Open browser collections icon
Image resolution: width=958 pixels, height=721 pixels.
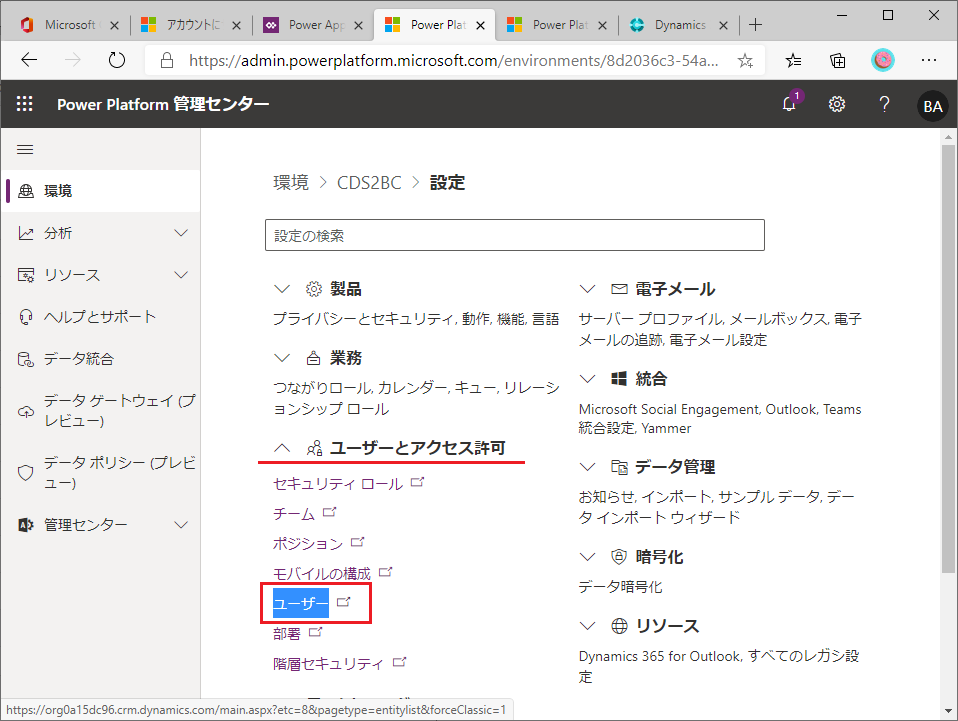(x=838, y=60)
